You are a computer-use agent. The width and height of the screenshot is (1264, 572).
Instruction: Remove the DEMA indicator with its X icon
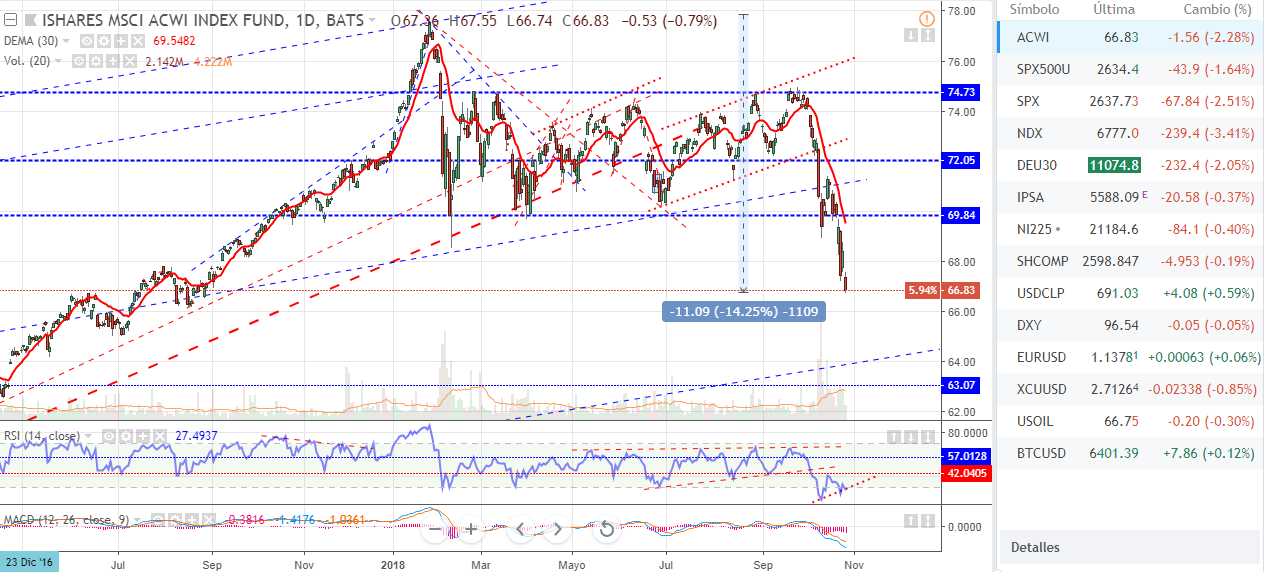(x=138, y=41)
